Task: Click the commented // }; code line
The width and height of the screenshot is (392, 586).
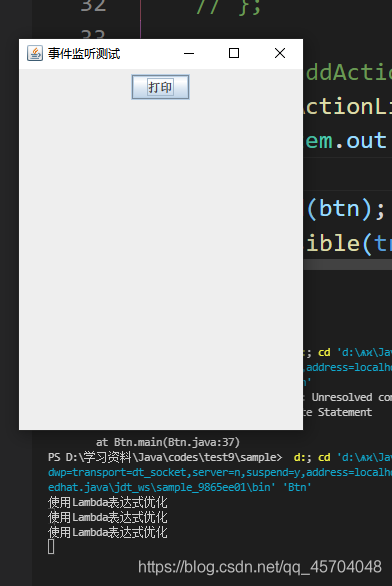Action: 228,7
